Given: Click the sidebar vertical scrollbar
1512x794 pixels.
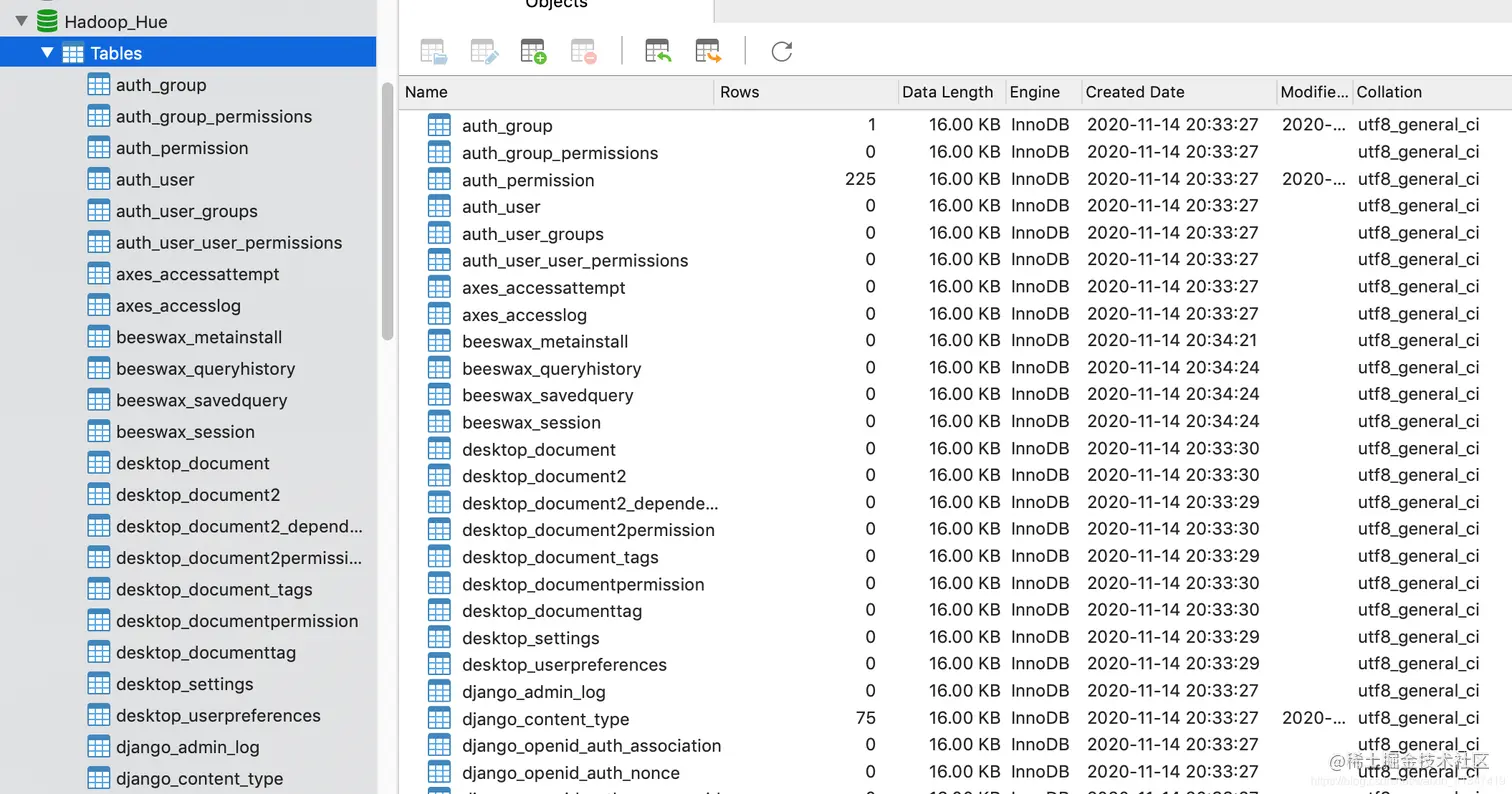Looking at the screenshot, I should pos(388,211).
